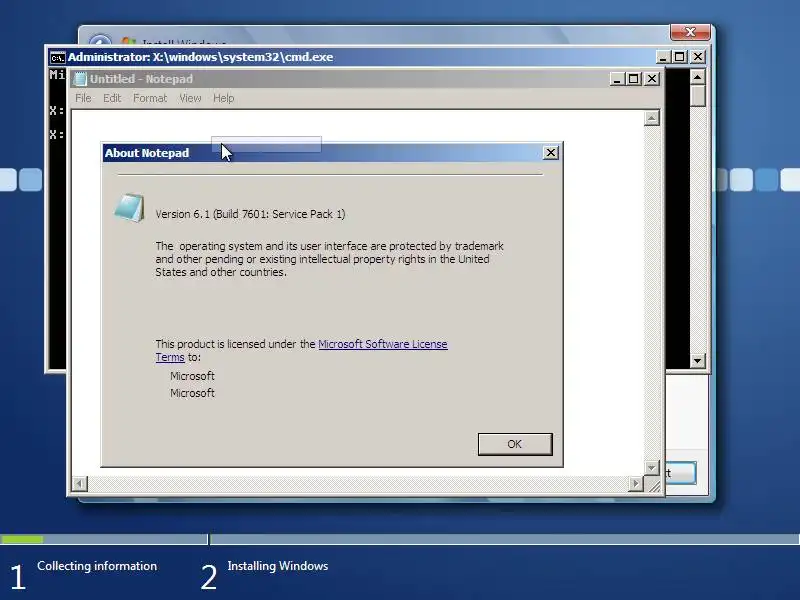This screenshot has height=600, width=800.
Task: Click cmd window scrollbar up arrow
Action: 697,77
